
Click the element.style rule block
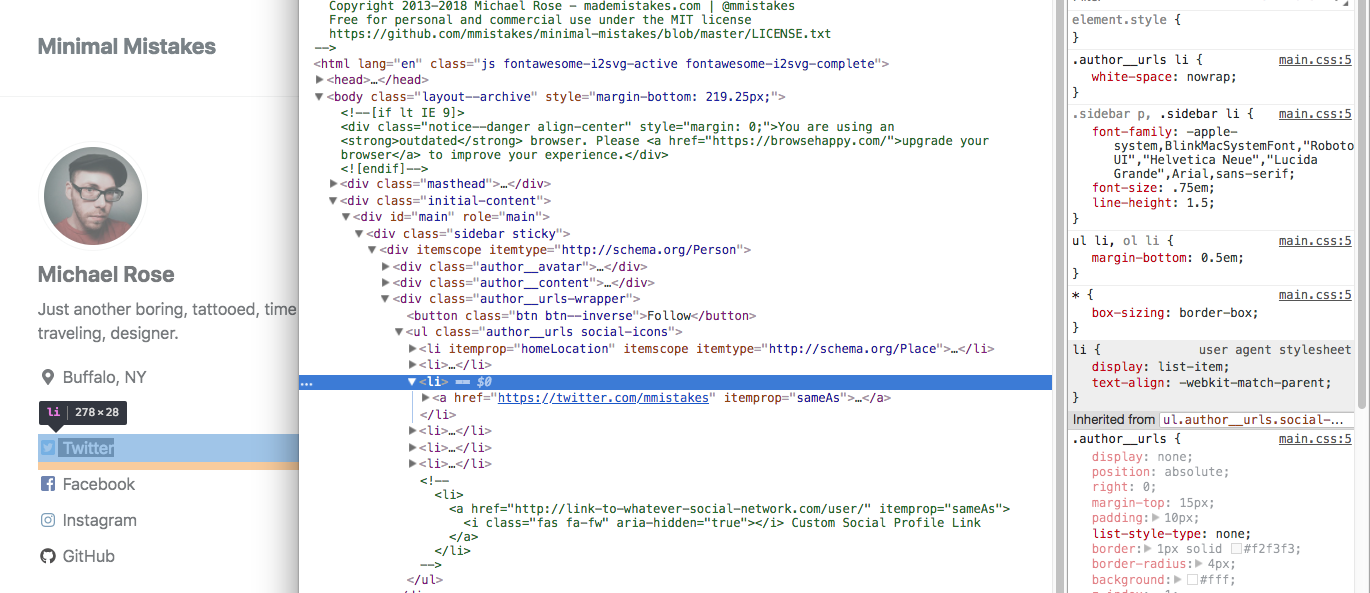click(1211, 28)
